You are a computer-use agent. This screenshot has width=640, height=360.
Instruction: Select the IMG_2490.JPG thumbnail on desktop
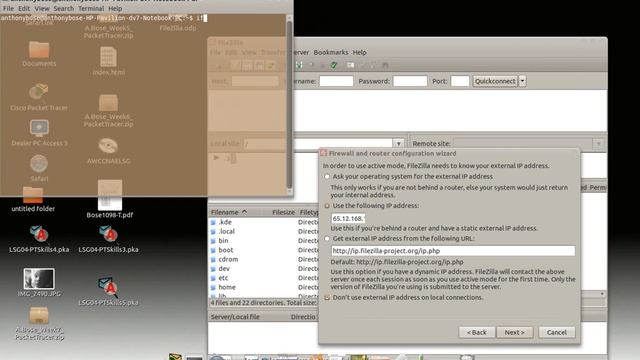tap(39, 279)
